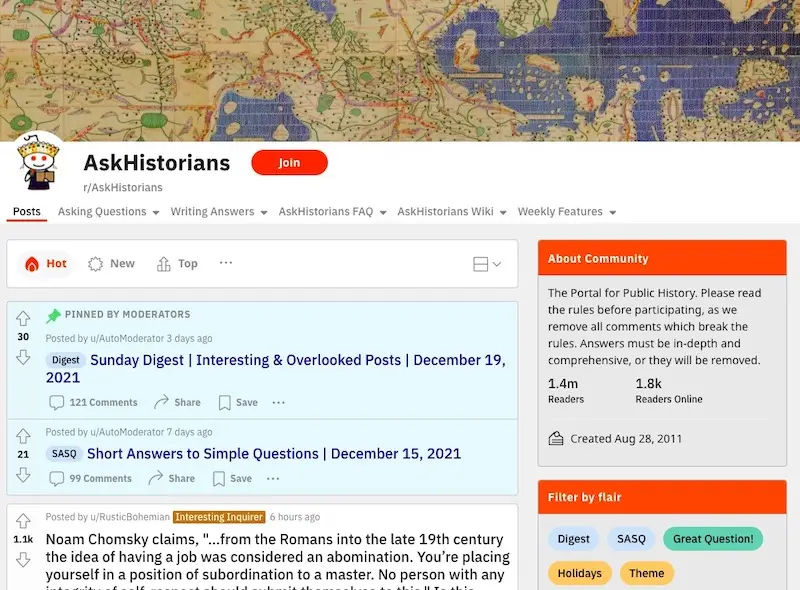Image resolution: width=800 pixels, height=590 pixels.
Task: Click the AskHistorians Snoo avatar
Action: tap(38, 161)
